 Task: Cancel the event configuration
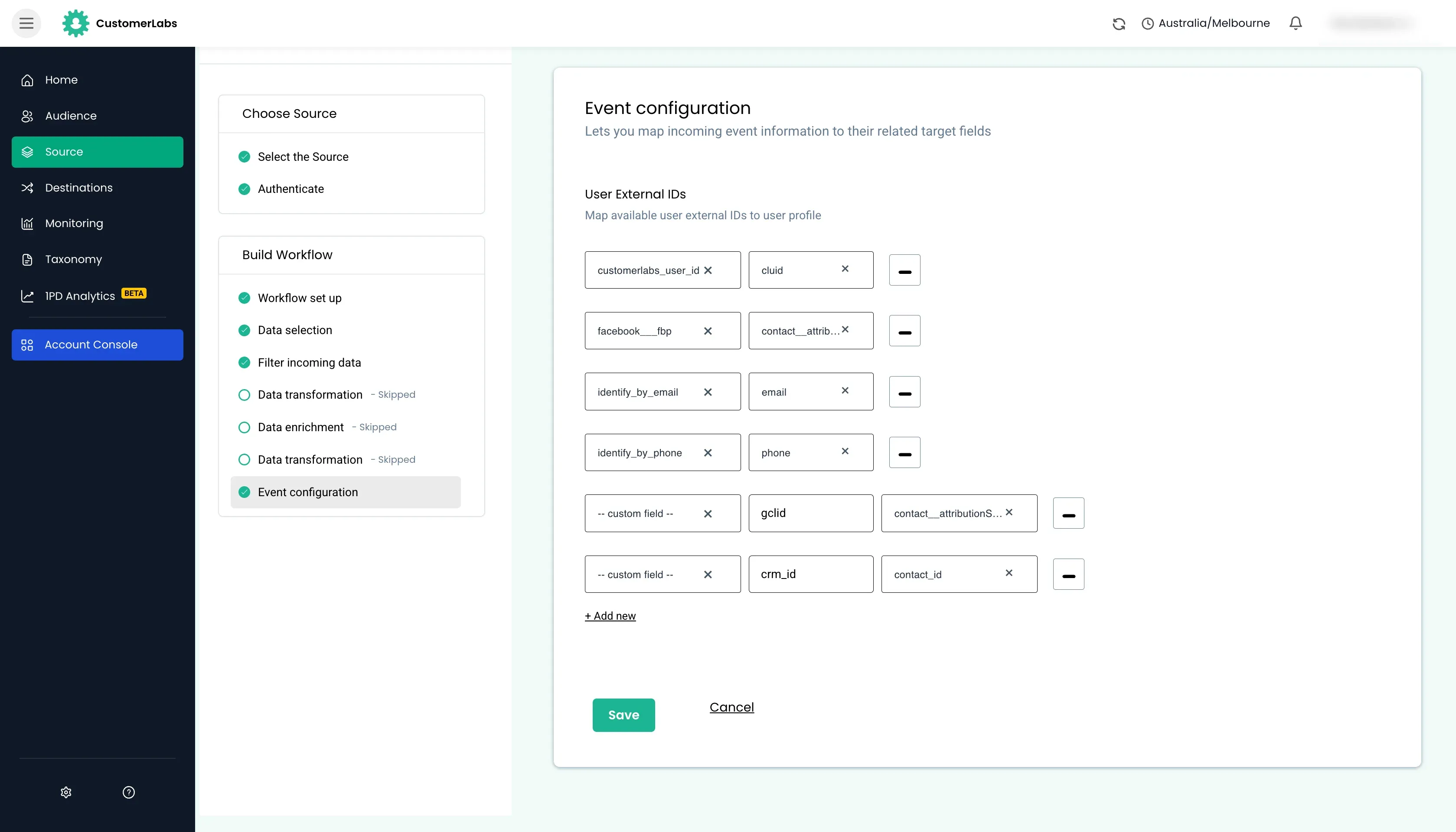(x=732, y=708)
